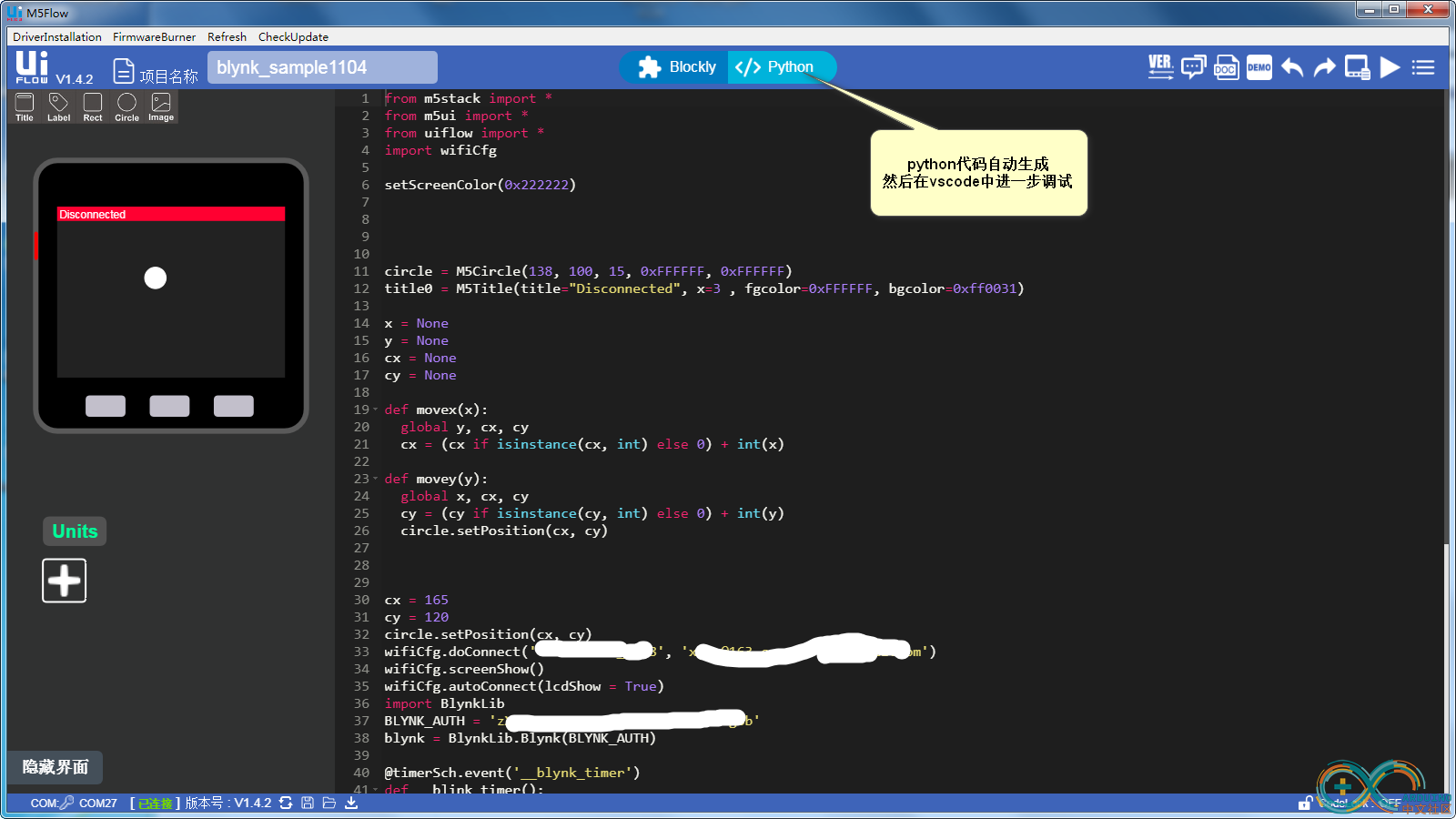Collapse the def movey fold arrow
1456x819 pixels.
coord(375,479)
